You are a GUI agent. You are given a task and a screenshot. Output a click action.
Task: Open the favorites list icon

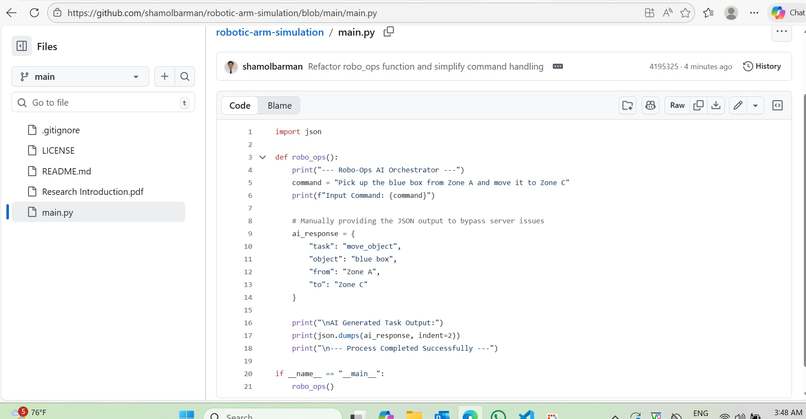tap(708, 13)
